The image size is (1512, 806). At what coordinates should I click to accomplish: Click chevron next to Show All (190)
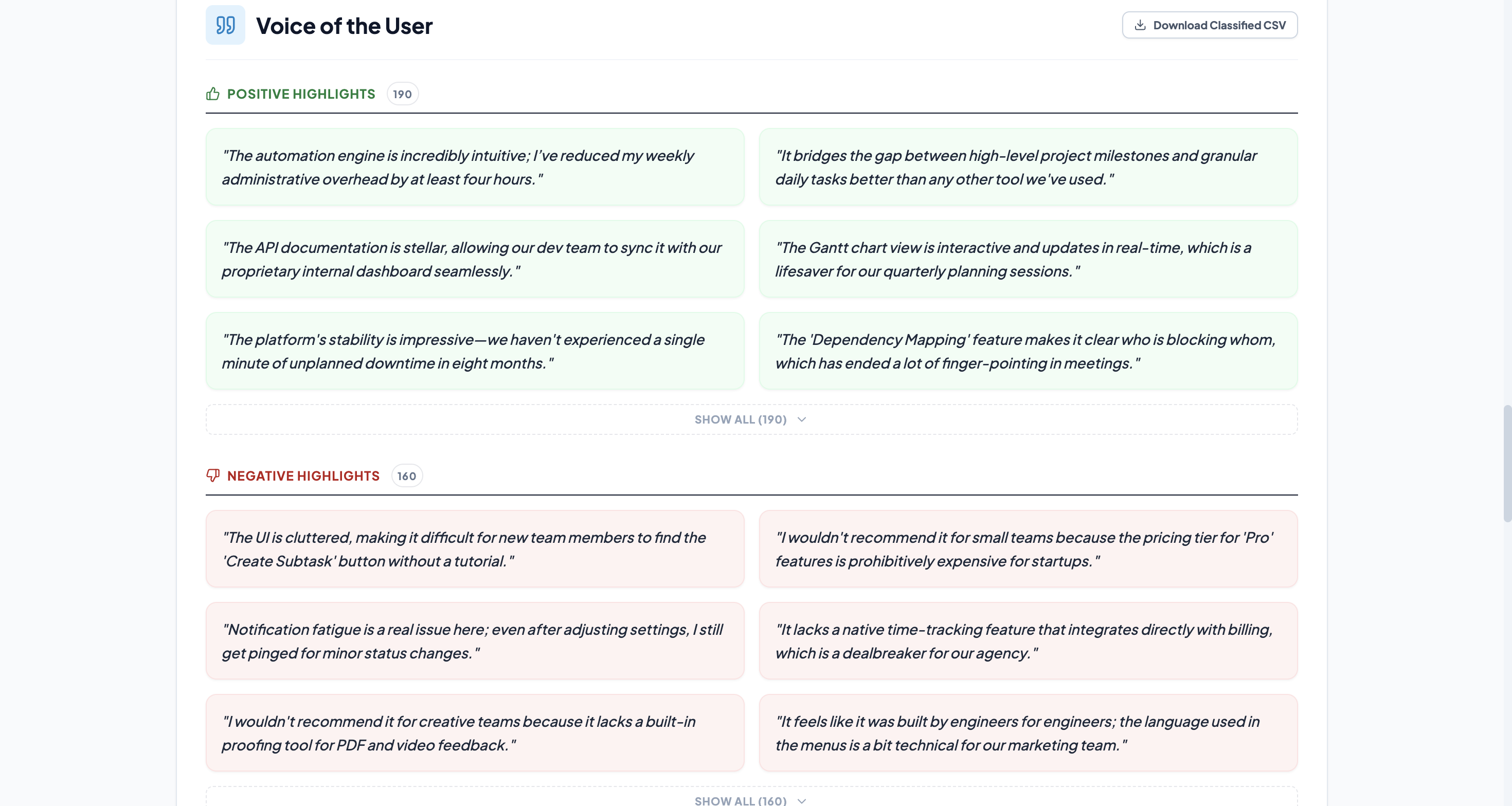click(802, 419)
